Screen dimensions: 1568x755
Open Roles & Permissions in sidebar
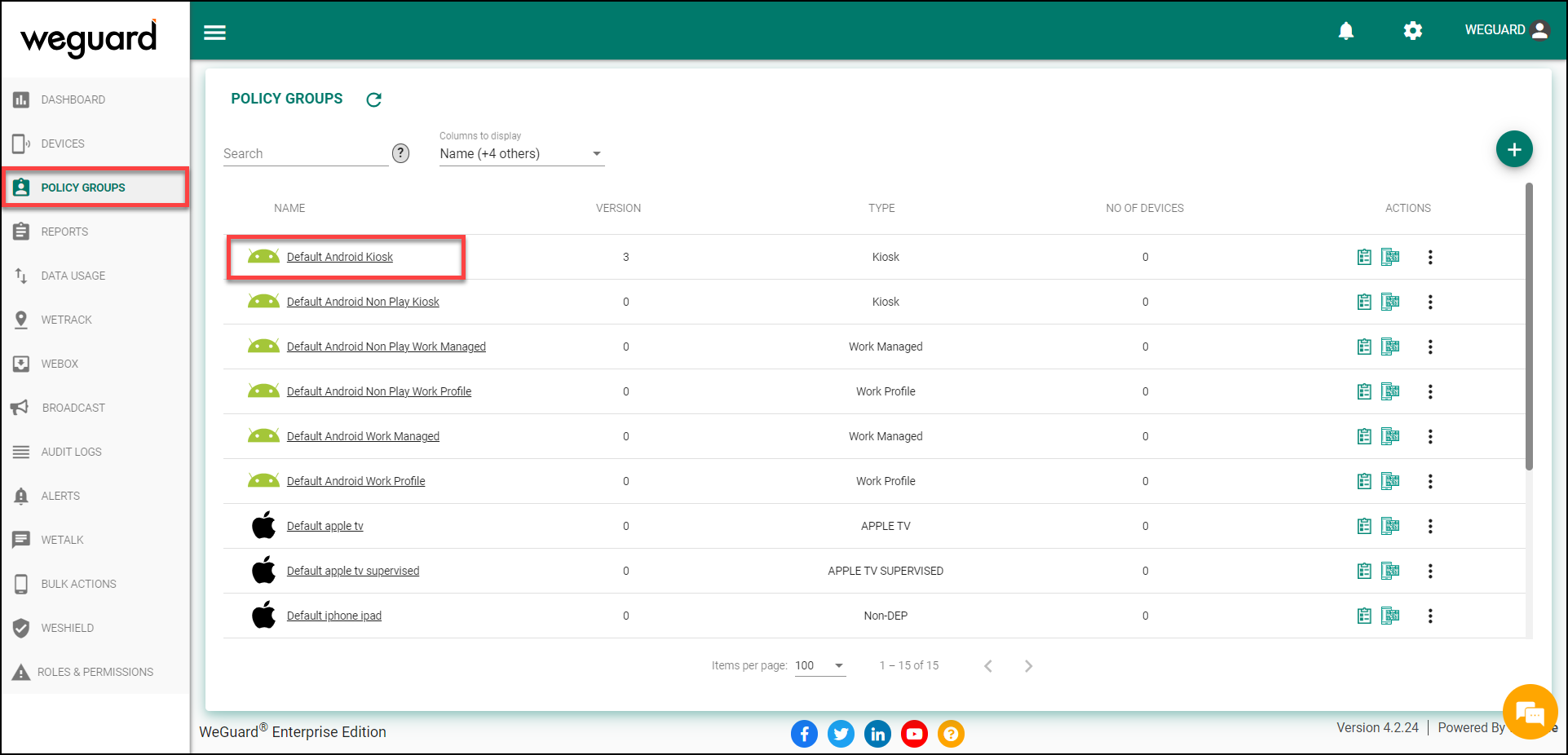click(95, 672)
